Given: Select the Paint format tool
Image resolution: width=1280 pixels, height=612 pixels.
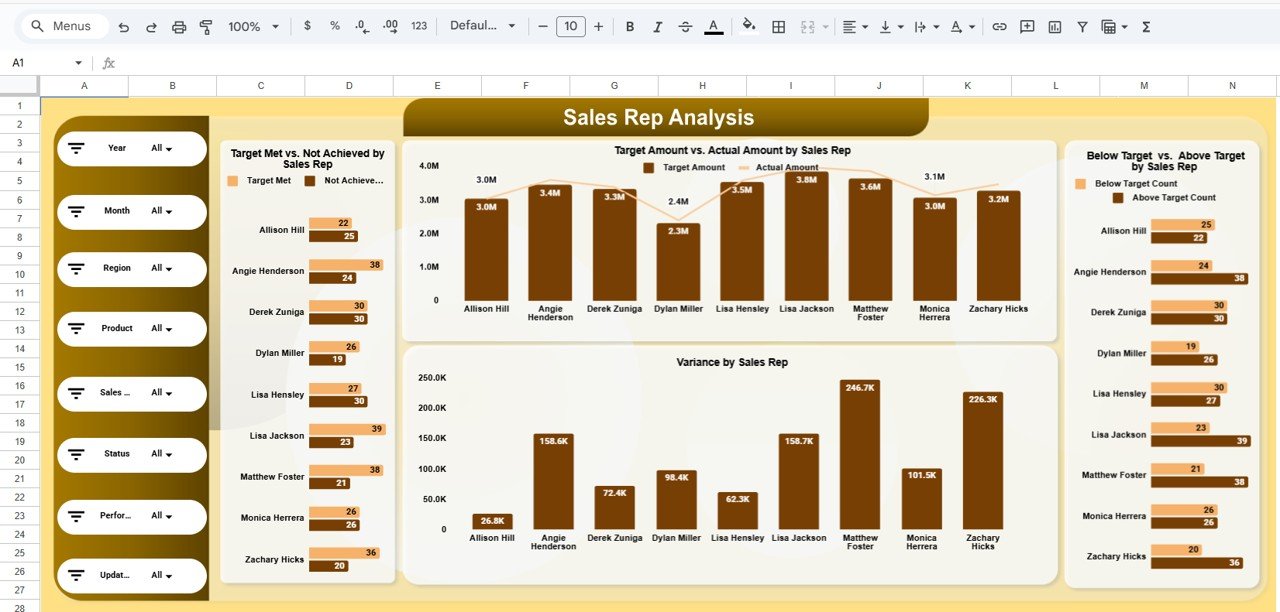Looking at the screenshot, I should 206,26.
